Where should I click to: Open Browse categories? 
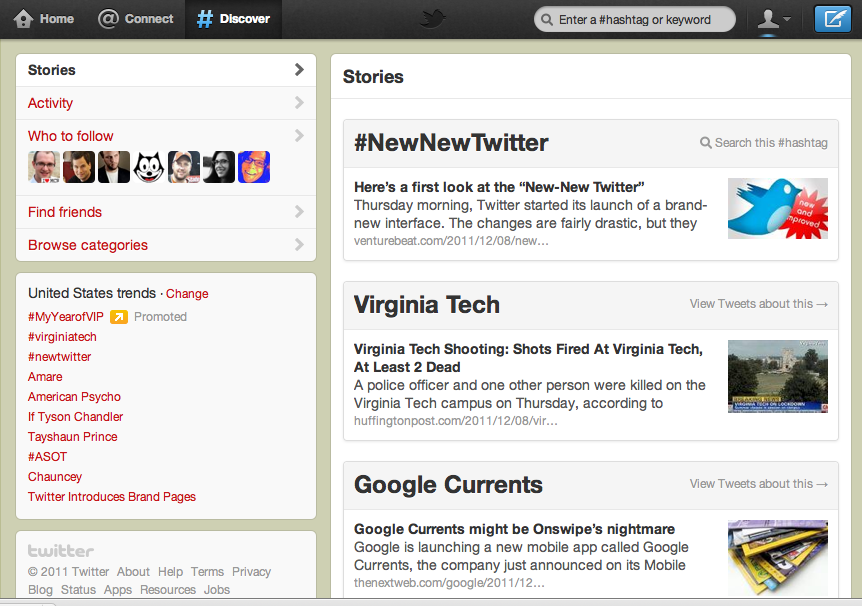[x=166, y=245]
